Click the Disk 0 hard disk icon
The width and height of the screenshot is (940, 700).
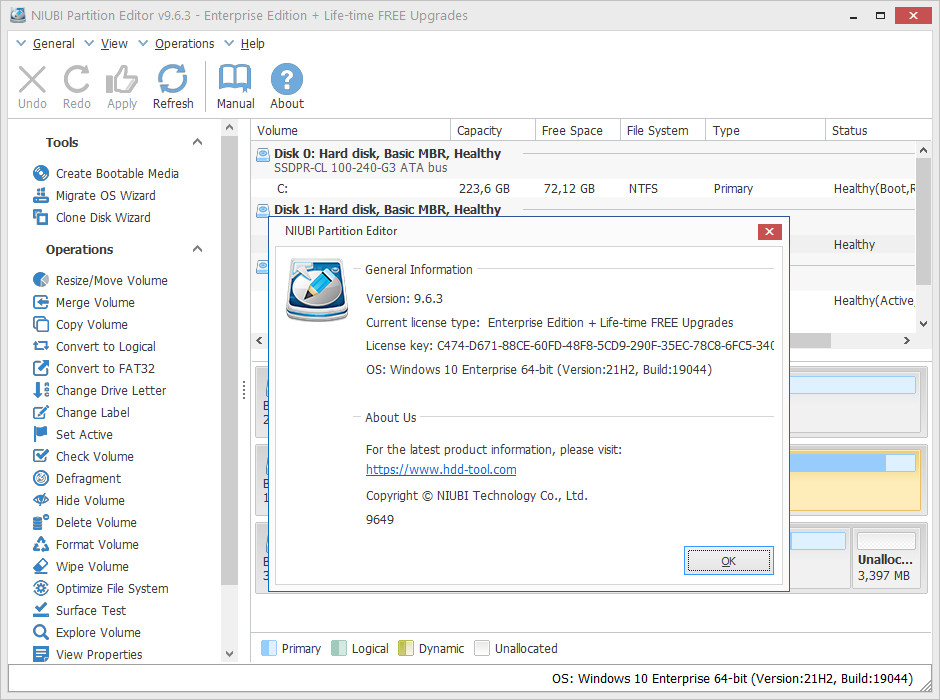click(x=263, y=155)
